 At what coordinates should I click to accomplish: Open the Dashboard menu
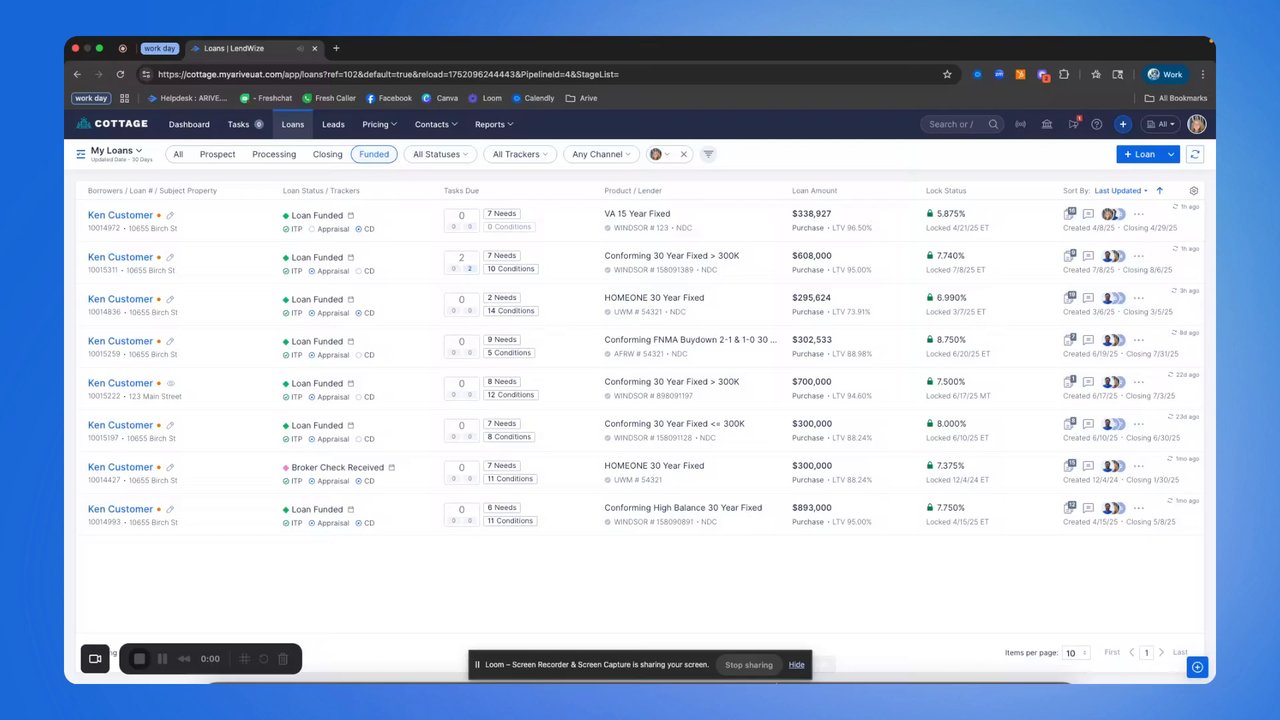(x=189, y=125)
